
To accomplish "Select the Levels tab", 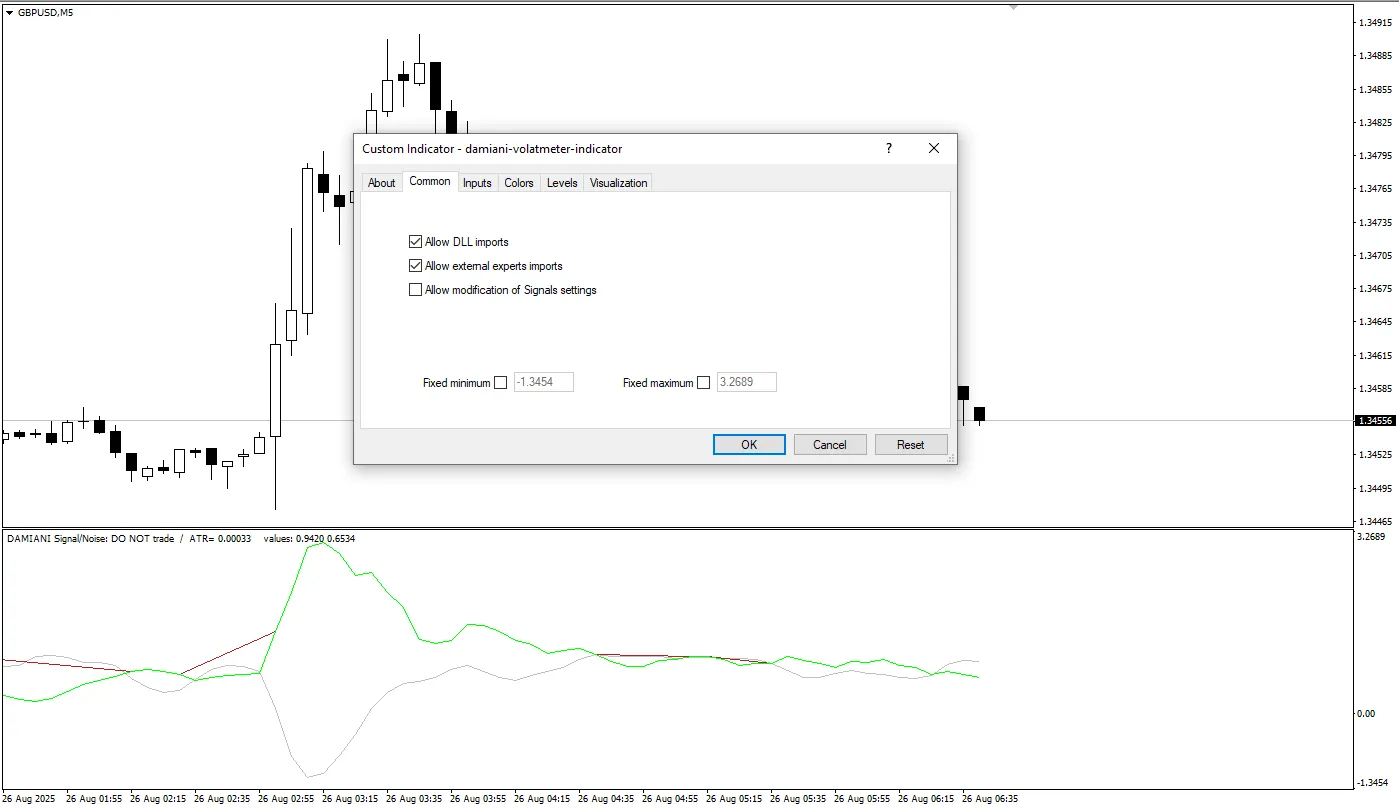I will [562, 183].
